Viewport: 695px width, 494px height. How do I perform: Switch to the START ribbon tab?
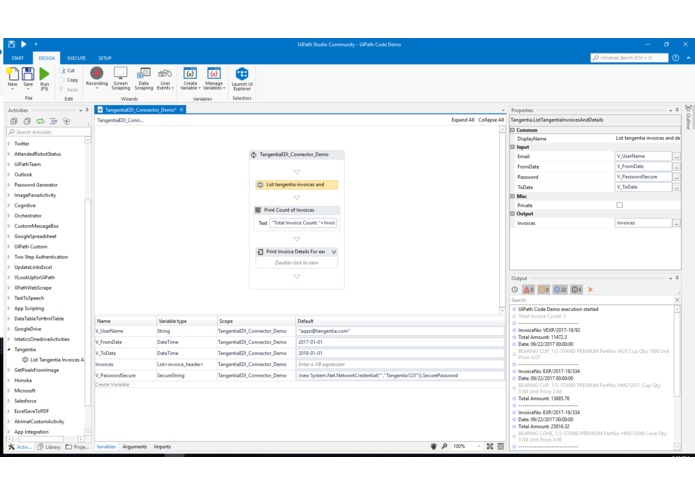point(18,58)
